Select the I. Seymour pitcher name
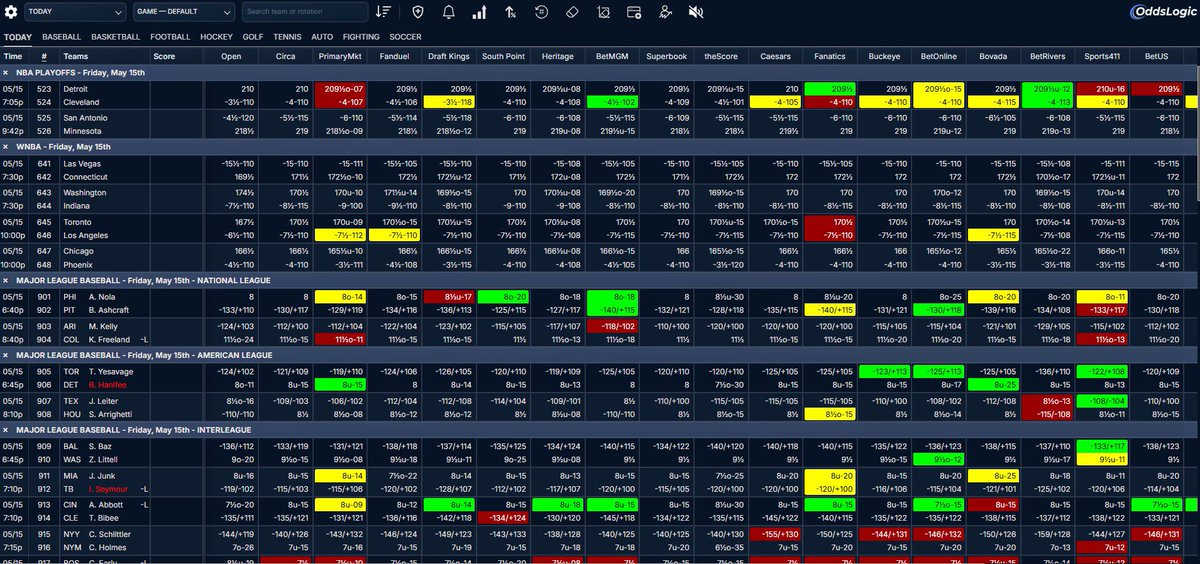This screenshot has height=564, width=1200. (x=109, y=491)
